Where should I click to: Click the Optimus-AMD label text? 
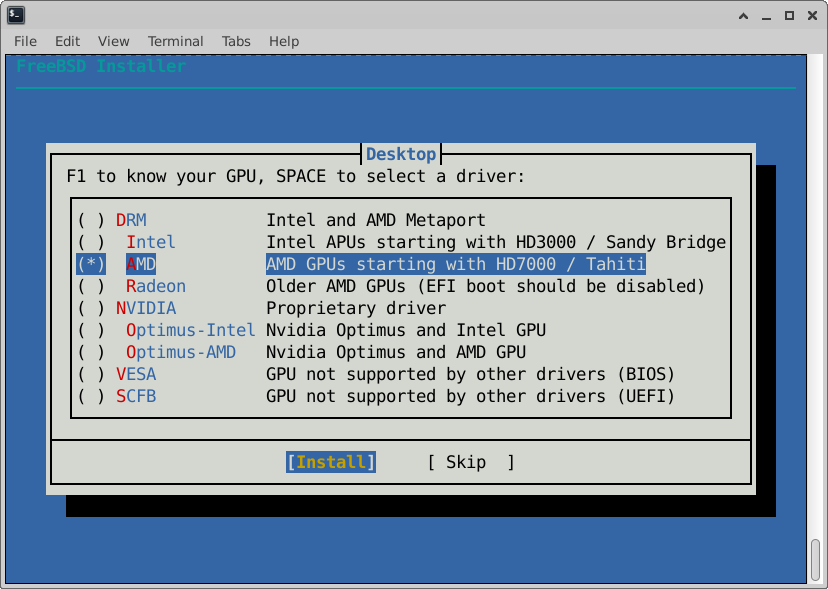point(181,352)
